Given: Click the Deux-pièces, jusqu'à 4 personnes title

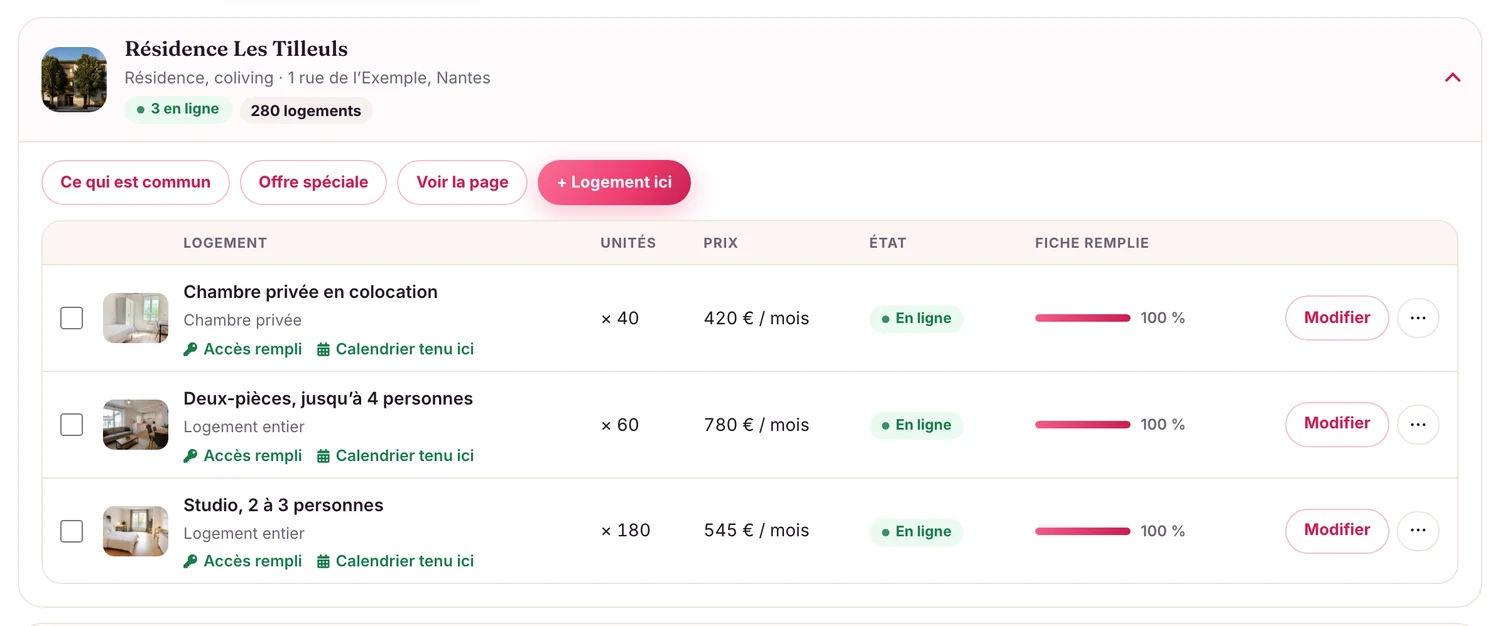Looking at the screenshot, I should tap(328, 399).
